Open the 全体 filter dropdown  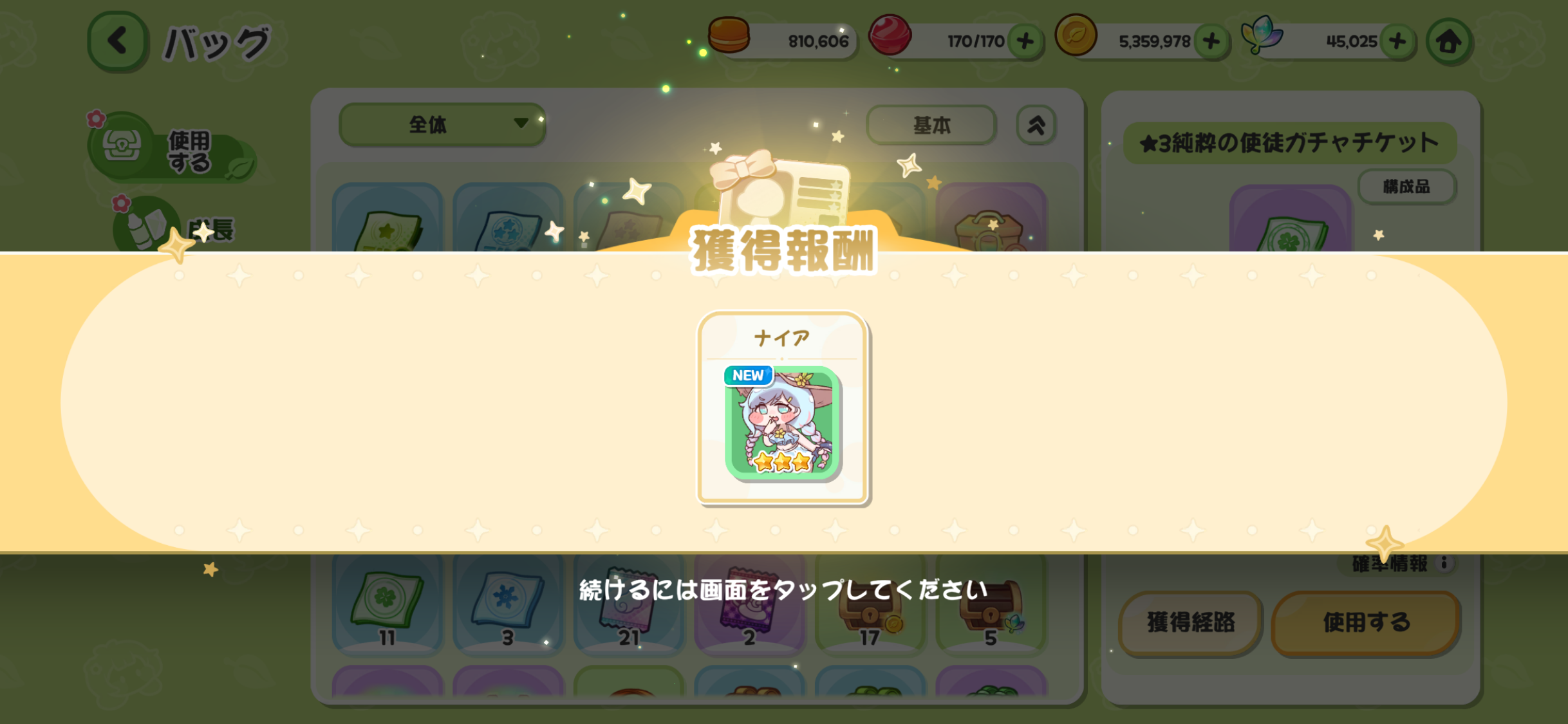pos(442,124)
